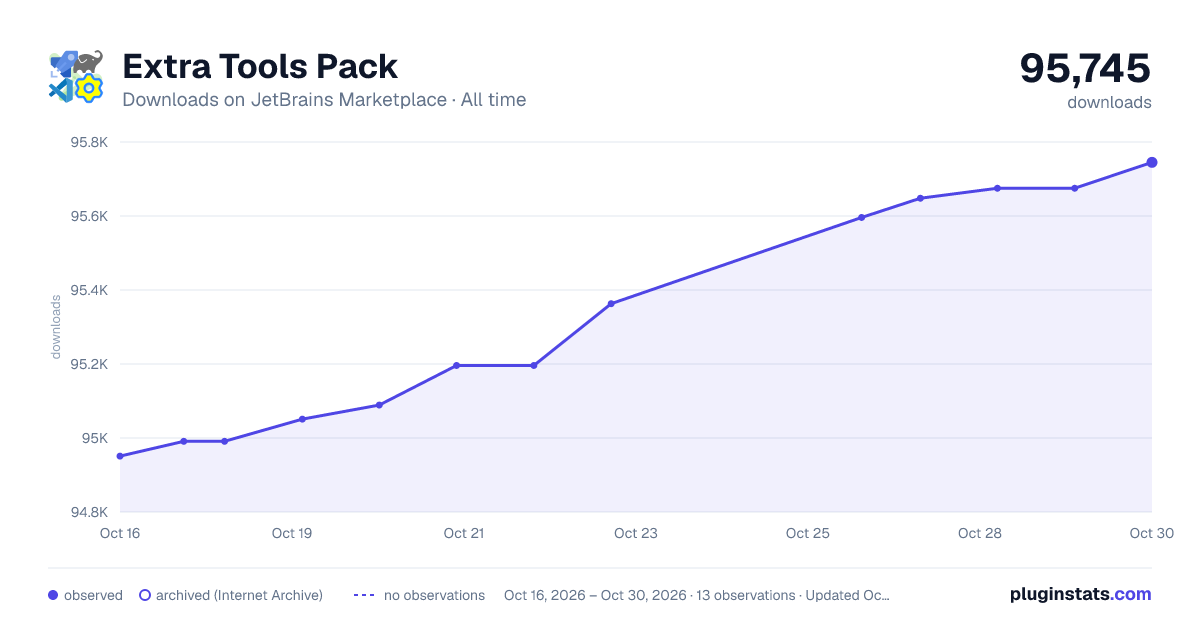This screenshot has width=1200, height=630.
Task: Click the 95.6K y-axis label
Action: click(x=88, y=216)
